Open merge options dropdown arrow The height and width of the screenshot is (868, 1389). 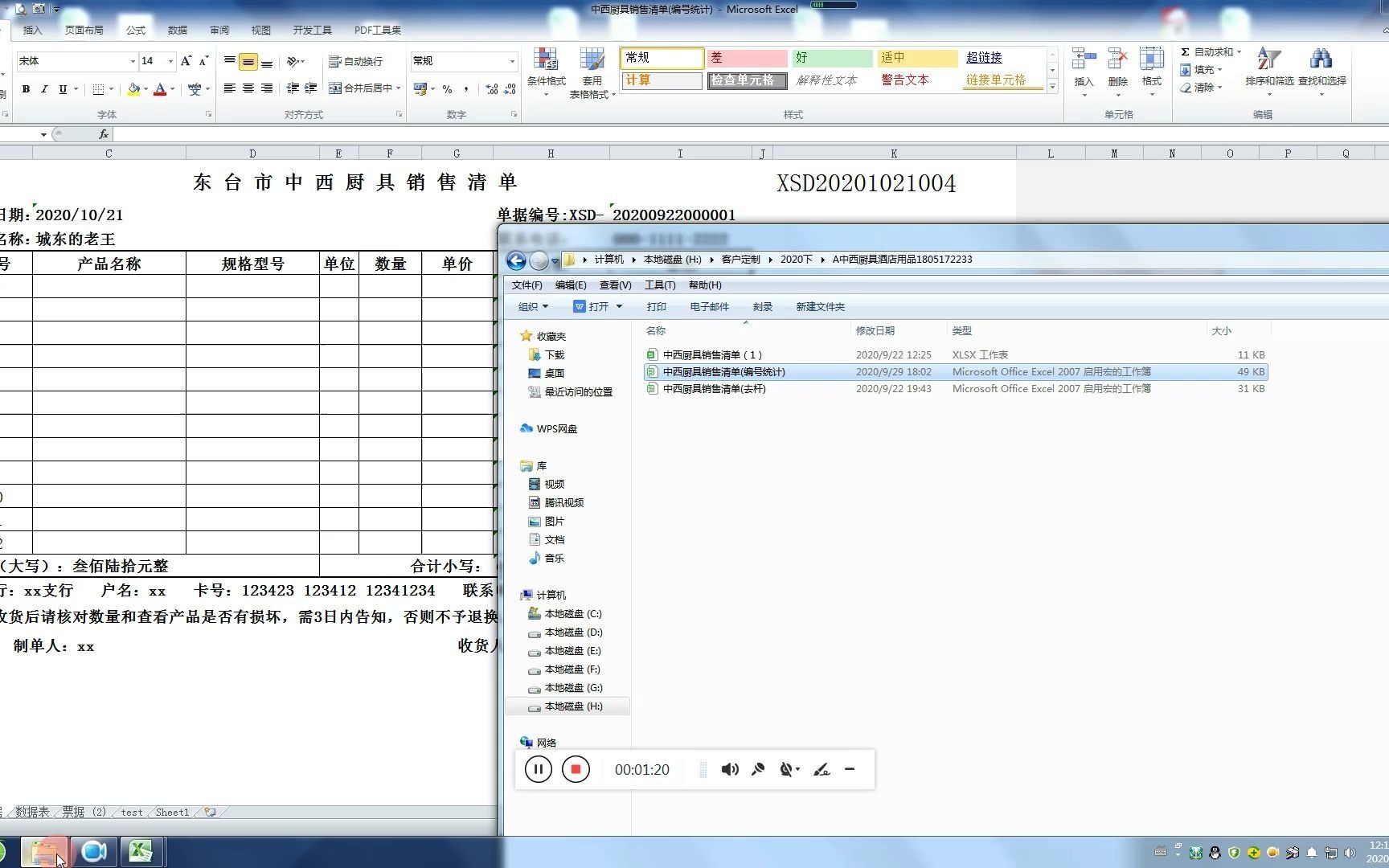[x=398, y=88]
